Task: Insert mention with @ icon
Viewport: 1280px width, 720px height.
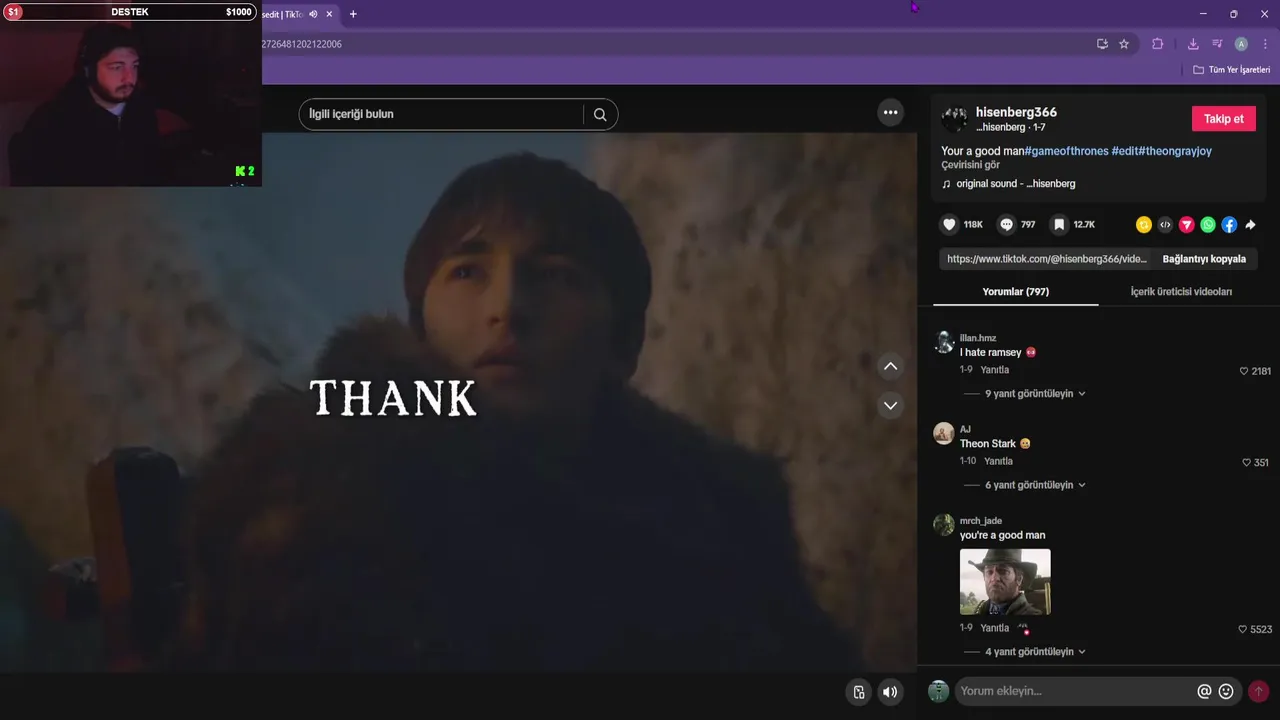Action: pyautogui.click(x=1204, y=691)
